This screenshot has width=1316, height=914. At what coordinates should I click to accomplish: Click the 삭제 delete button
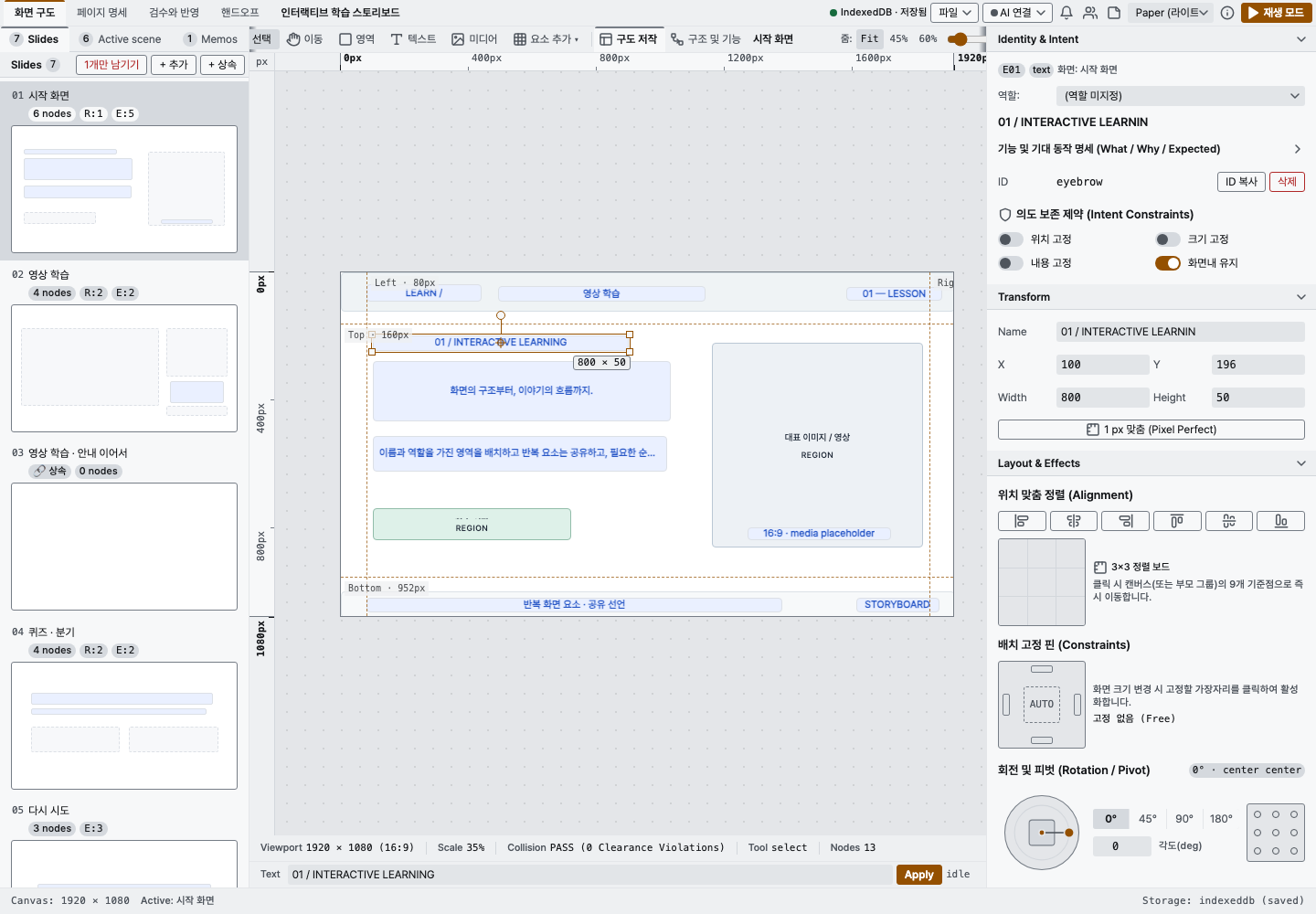pyautogui.click(x=1287, y=182)
